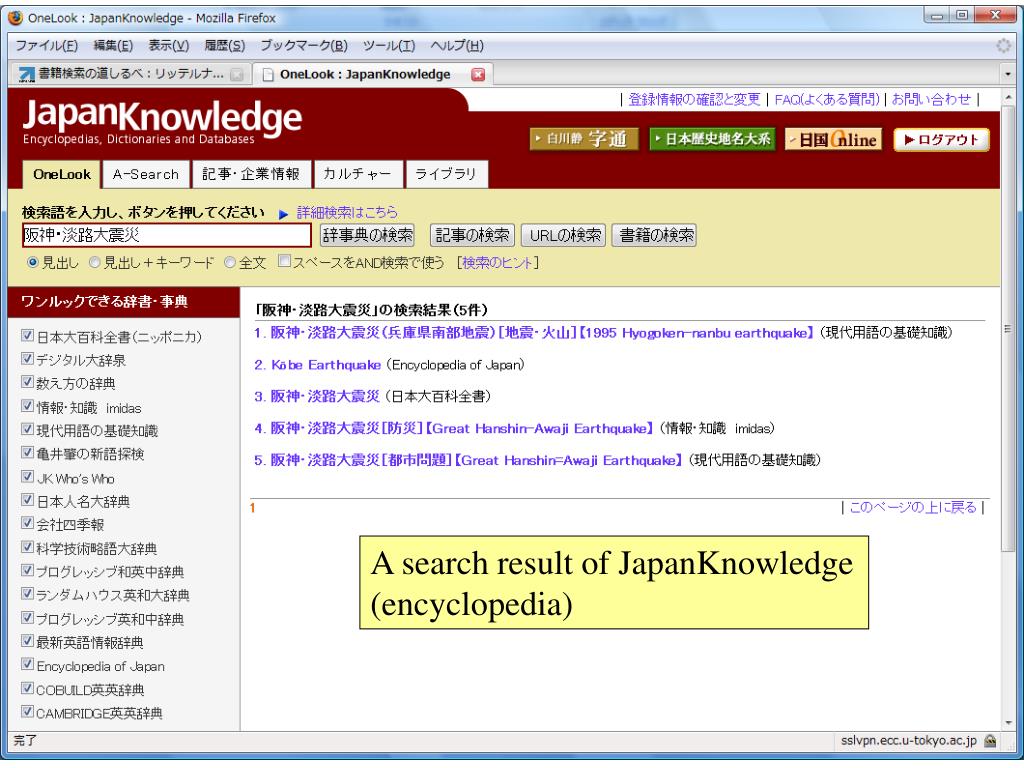
Task: Open result 2 Kōbe Earthquake
Action: coord(317,365)
